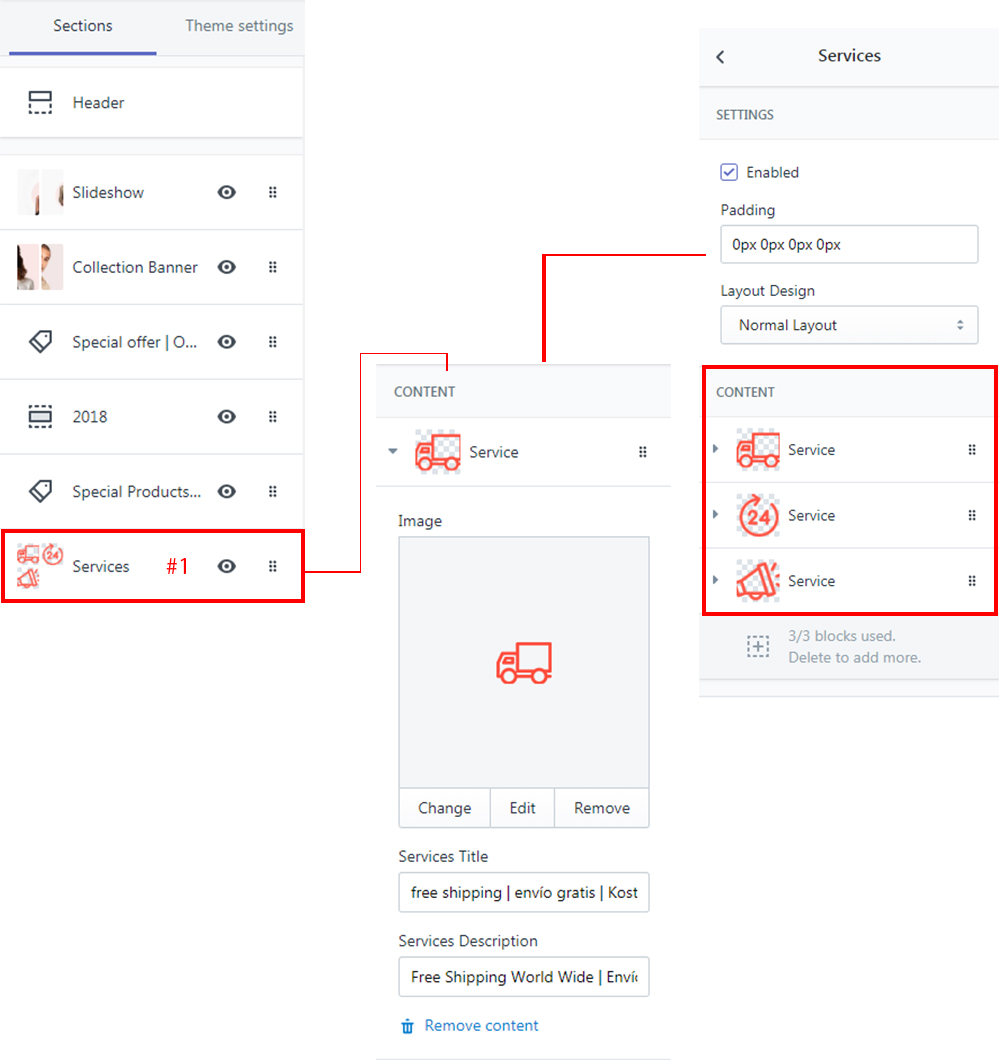Expand the first Service block in list
Screen dimensions: 999x1060
pyautogui.click(x=715, y=449)
